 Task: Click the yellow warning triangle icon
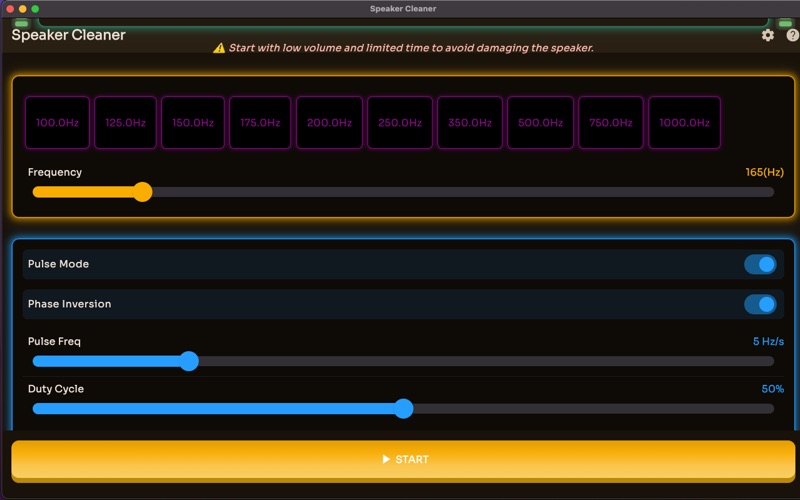point(219,48)
